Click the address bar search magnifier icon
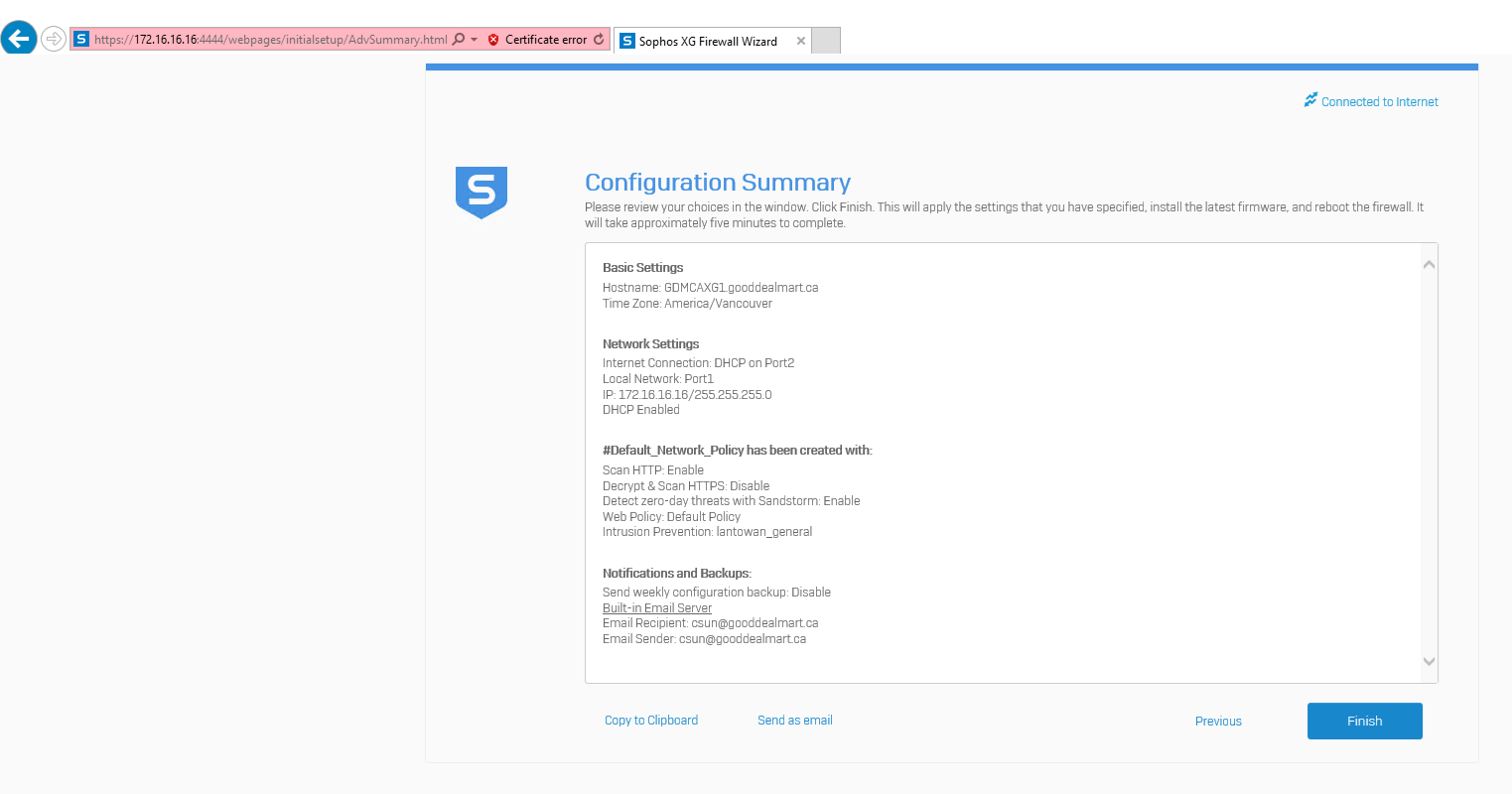Screen dimensions: 1512x794 [x=458, y=40]
